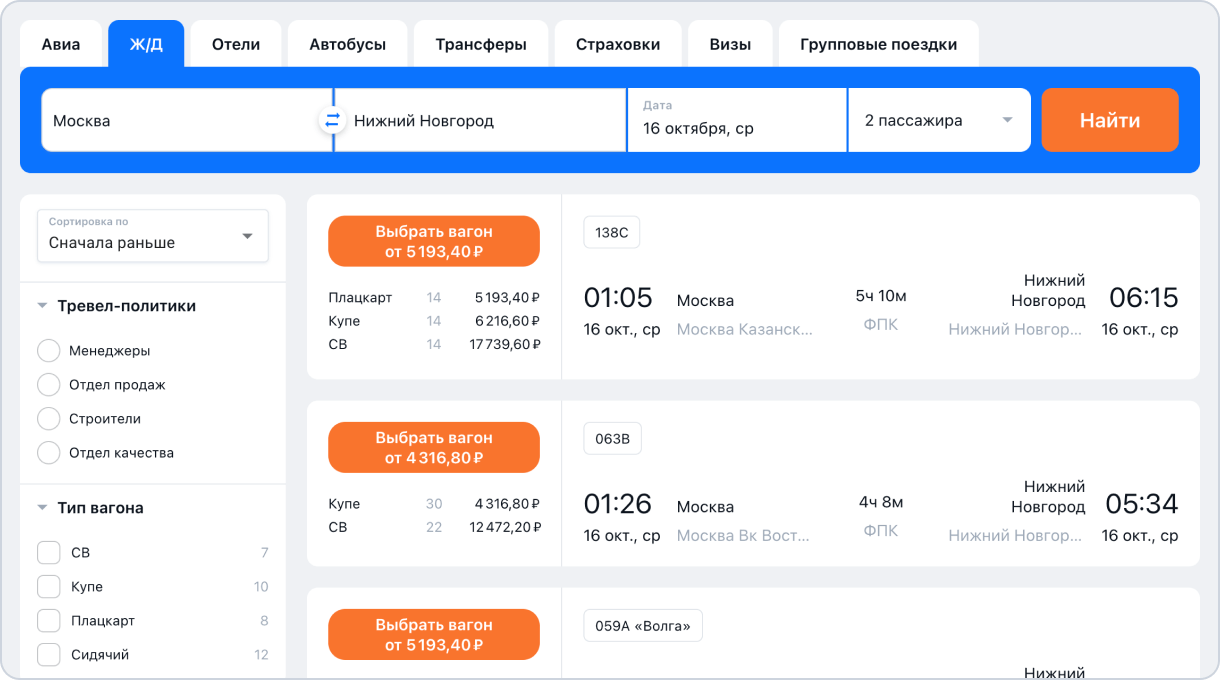Open the sorting dropdown "Сначала раньше"
The image size is (1220, 680).
click(x=153, y=236)
